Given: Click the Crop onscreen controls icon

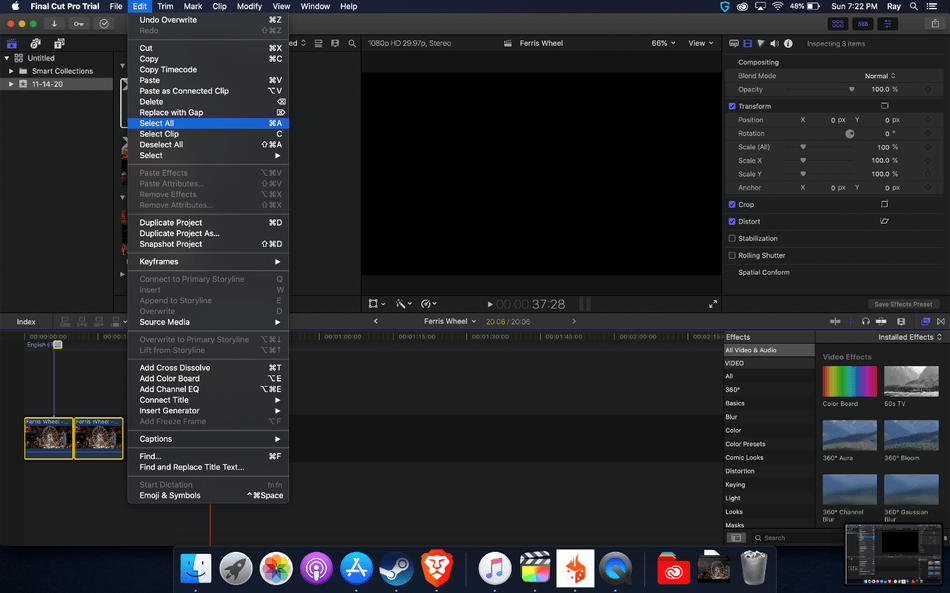Looking at the screenshot, I should [x=885, y=204].
